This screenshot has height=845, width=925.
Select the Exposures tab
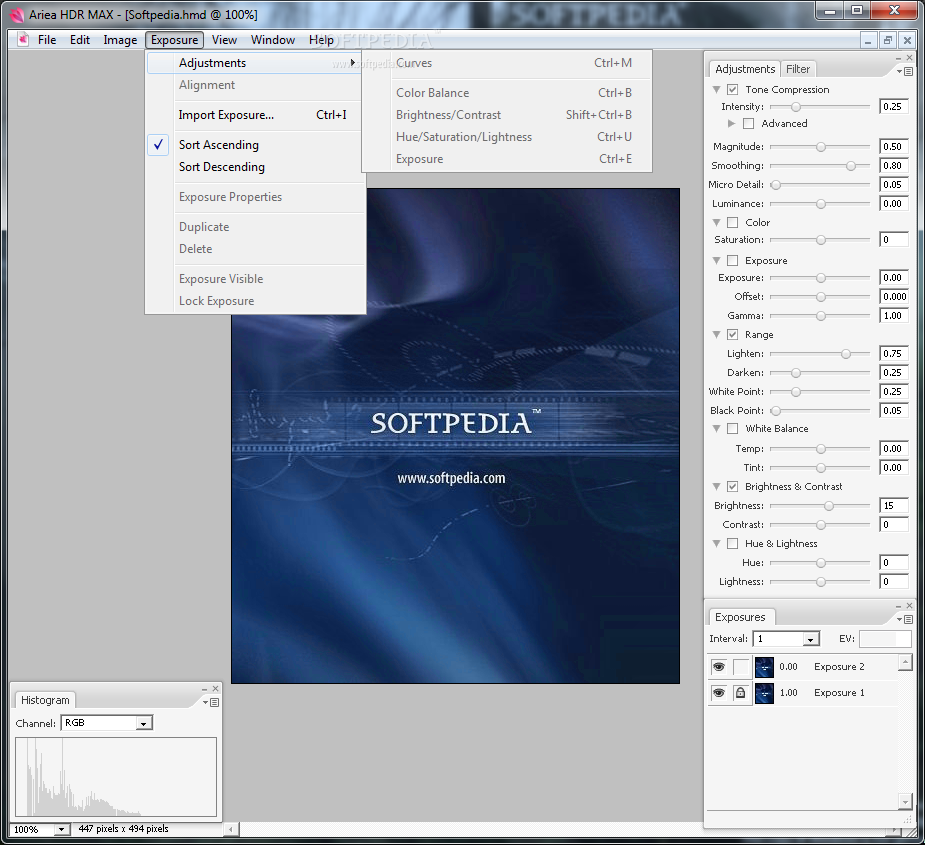pyautogui.click(x=740, y=617)
